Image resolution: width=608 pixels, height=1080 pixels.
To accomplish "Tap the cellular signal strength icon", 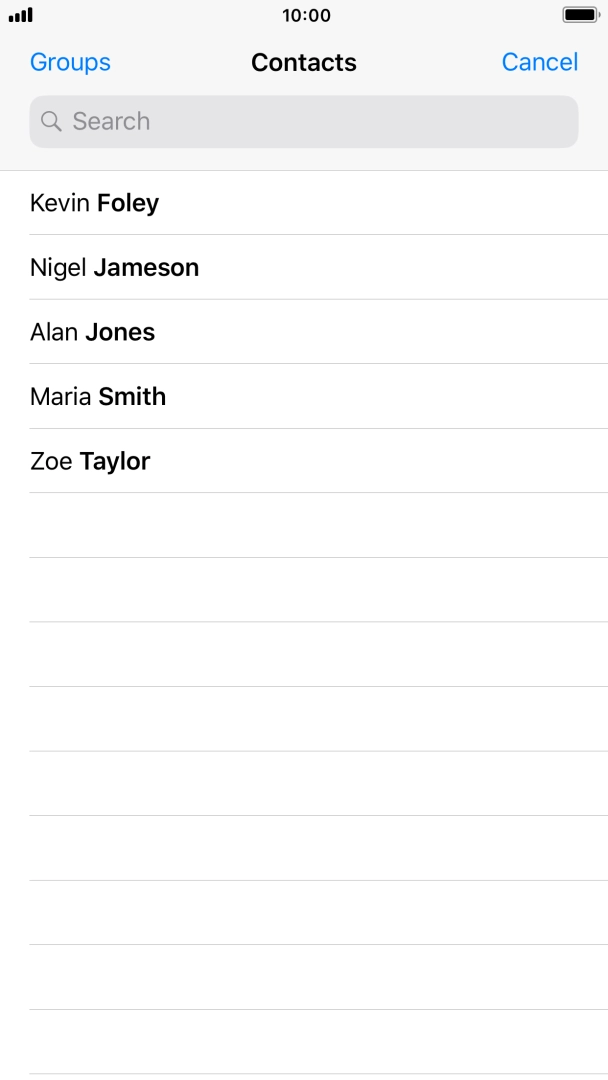I will pyautogui.click(x=21, y=16).
